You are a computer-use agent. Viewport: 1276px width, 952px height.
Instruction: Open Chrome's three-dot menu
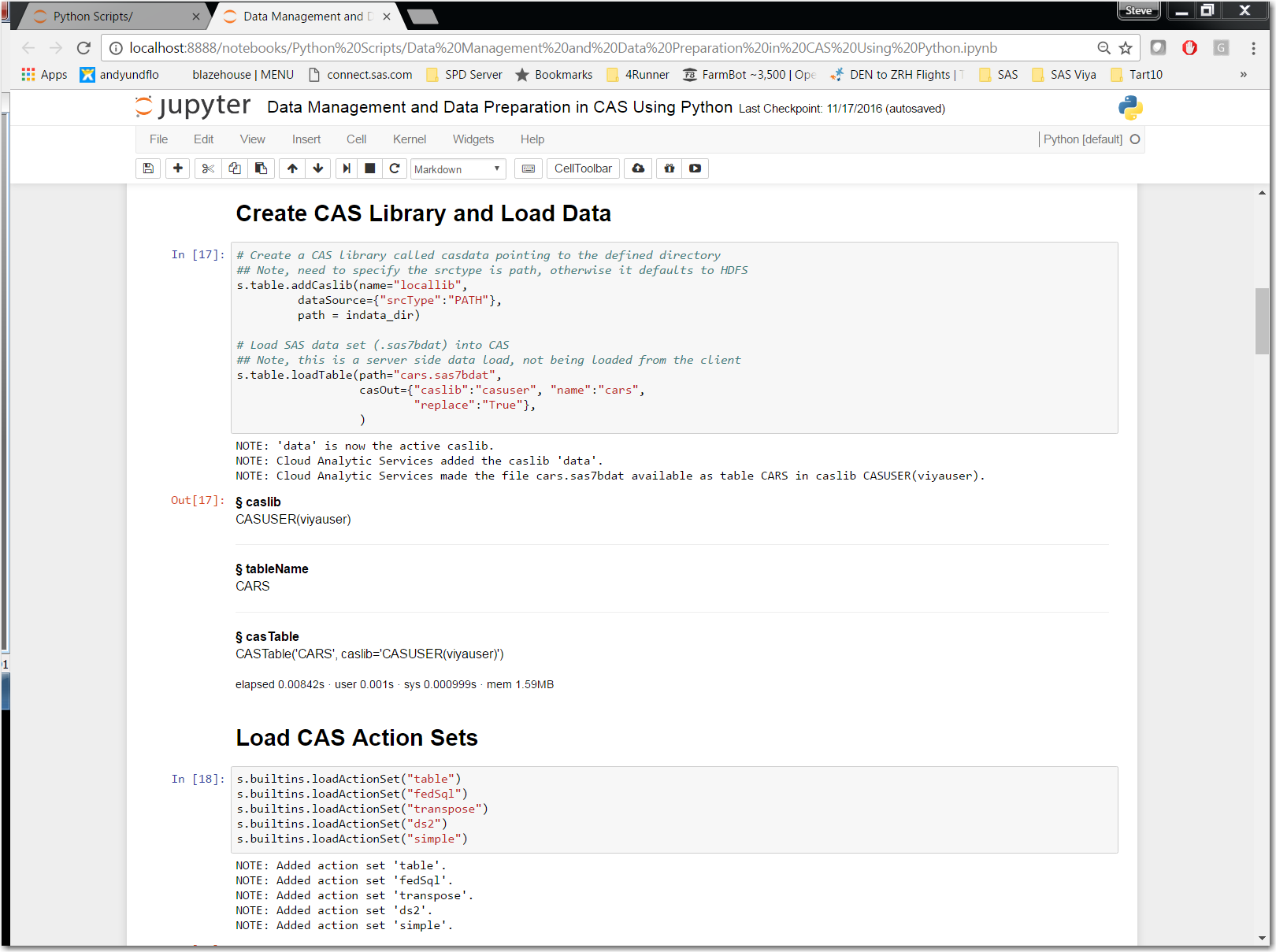tap(1253, 48)
